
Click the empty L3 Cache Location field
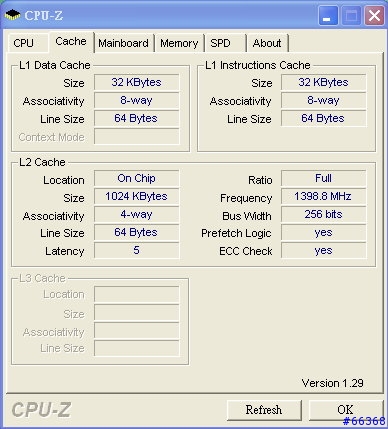pos(137,294)
